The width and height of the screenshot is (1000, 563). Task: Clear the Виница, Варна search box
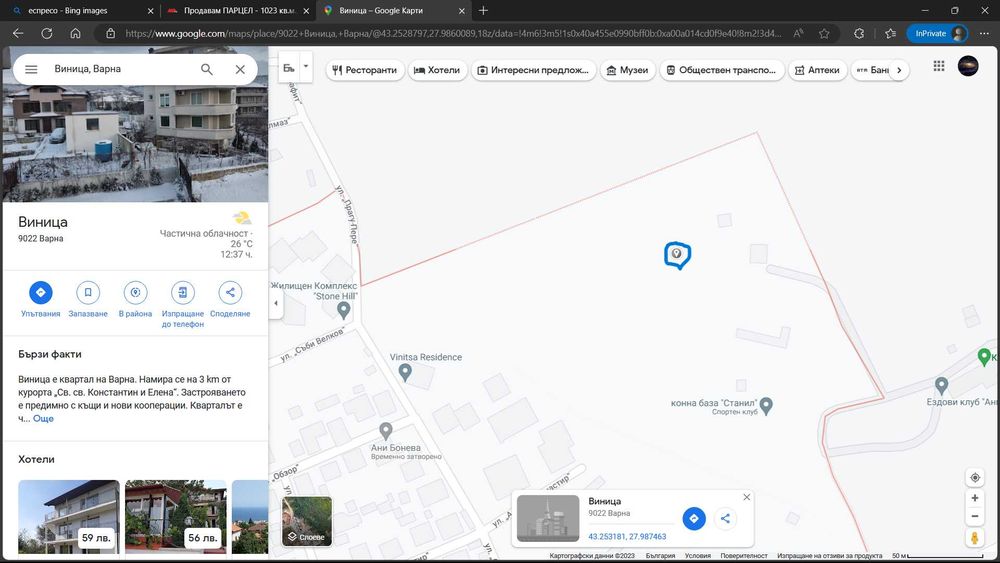[x=240, y=69]
